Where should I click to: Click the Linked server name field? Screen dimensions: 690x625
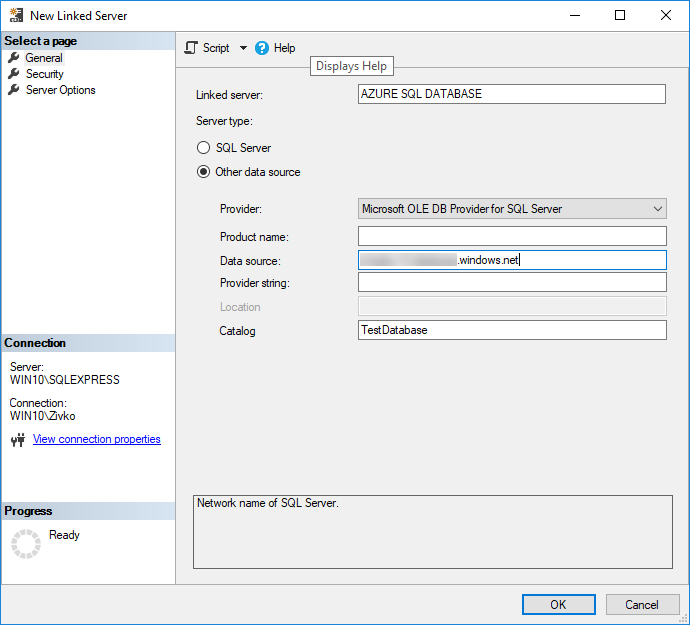tap(511, 94)
